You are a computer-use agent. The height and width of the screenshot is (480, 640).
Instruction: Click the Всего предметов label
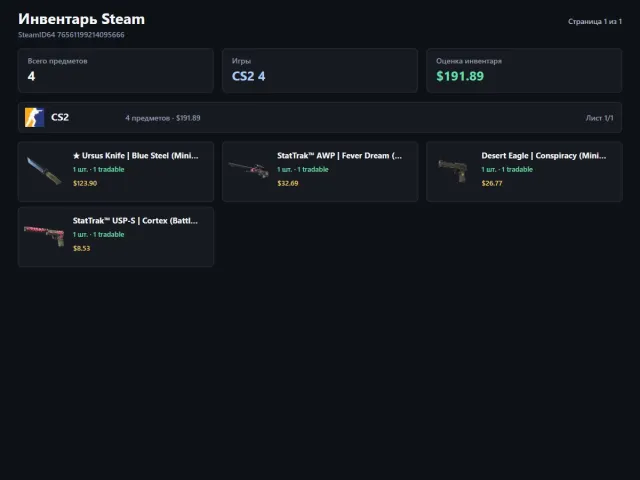tap(58, 61)
